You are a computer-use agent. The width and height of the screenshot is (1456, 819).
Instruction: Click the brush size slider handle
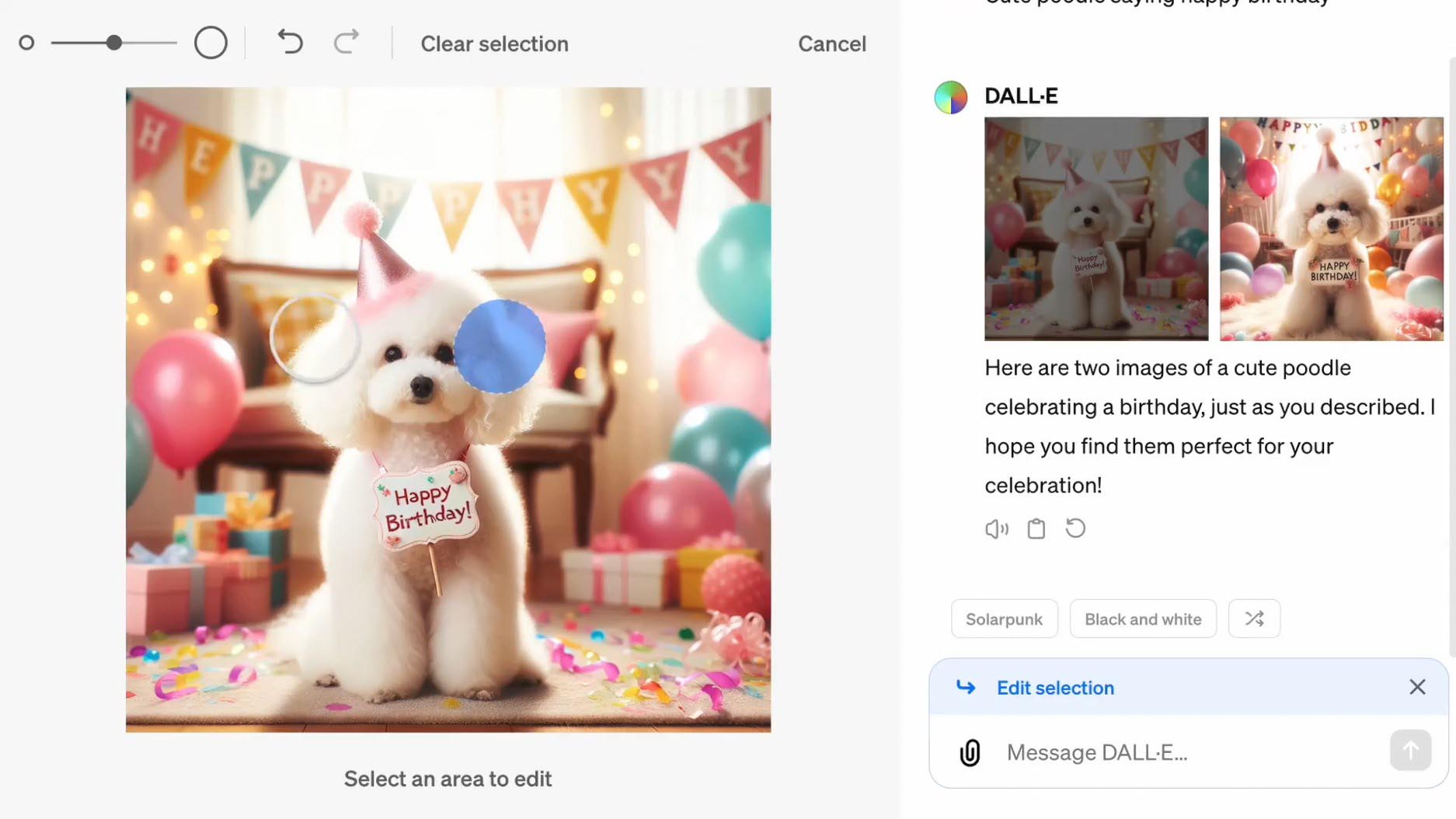(x=114, y=43)
